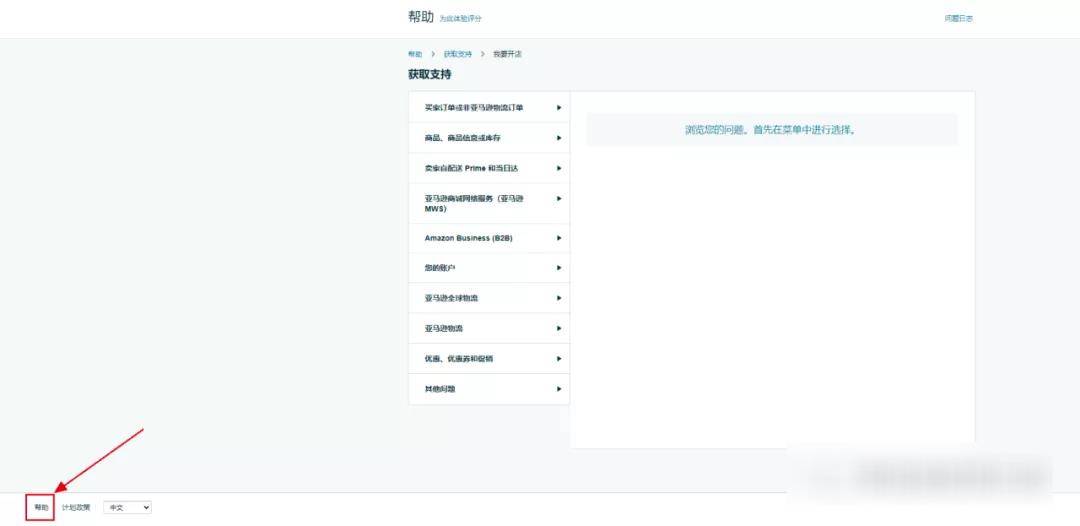The image size is (1080, 526).
Task: Open language dropdown showing 中文
Action: tap(127, 507)
